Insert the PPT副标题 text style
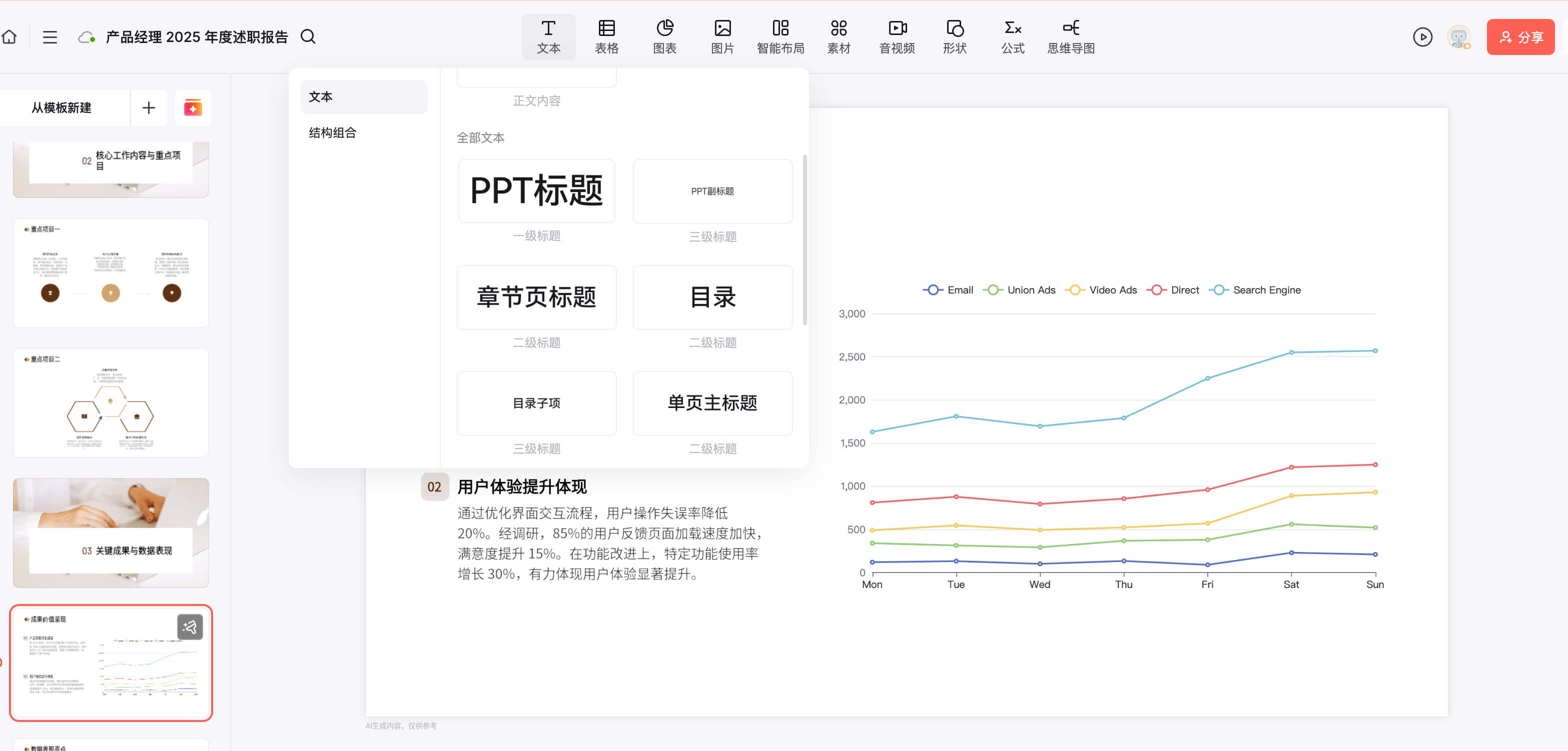1568x751 pixels. [x=712, y=191]
